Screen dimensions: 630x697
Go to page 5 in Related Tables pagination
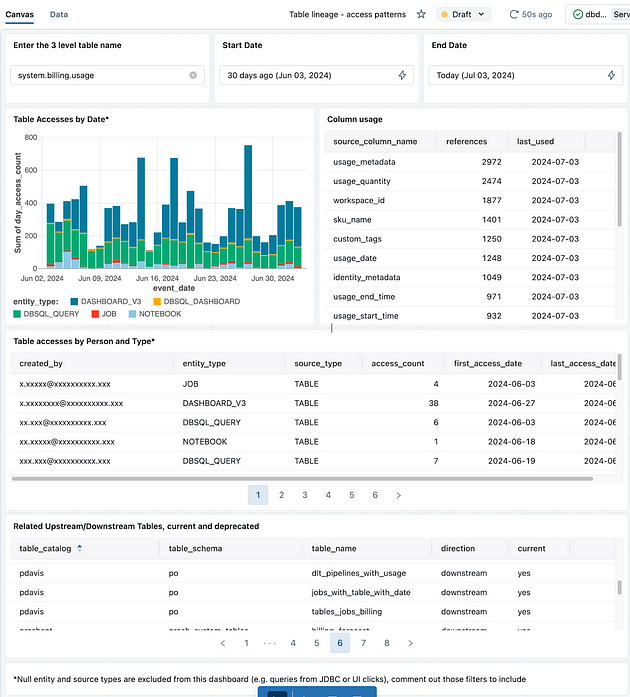tap(317, 643)
